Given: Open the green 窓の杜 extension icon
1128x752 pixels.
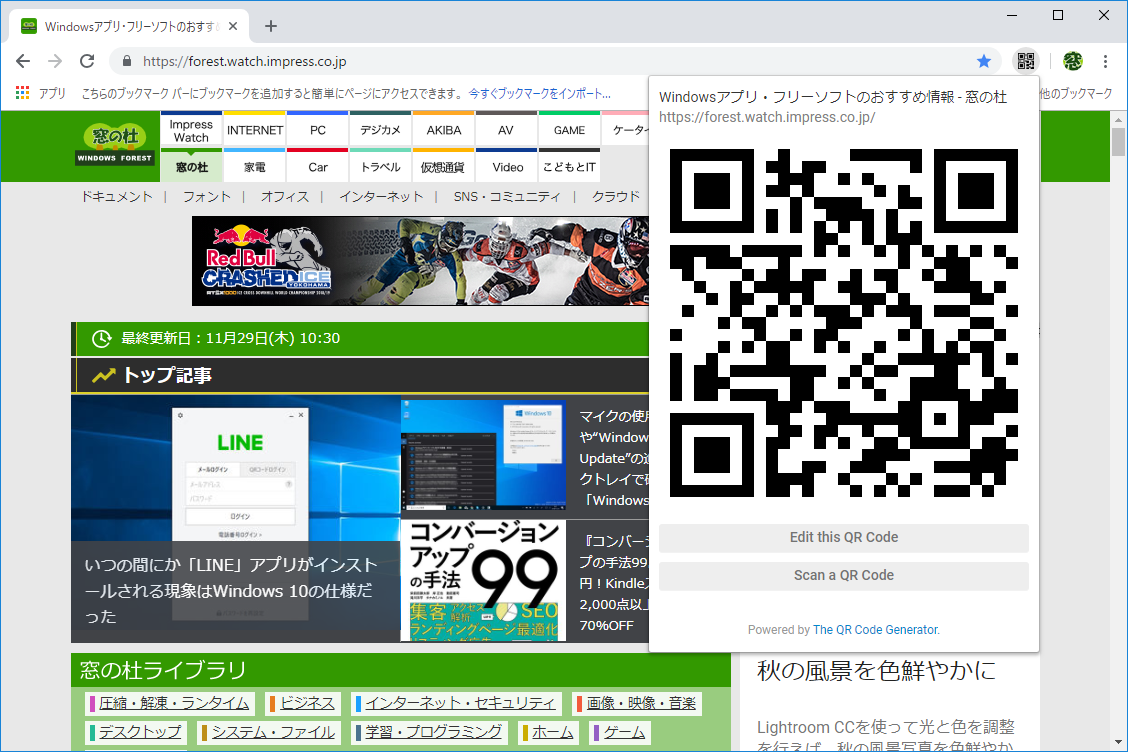Looking at the screenshot, I should point(1072,61).
